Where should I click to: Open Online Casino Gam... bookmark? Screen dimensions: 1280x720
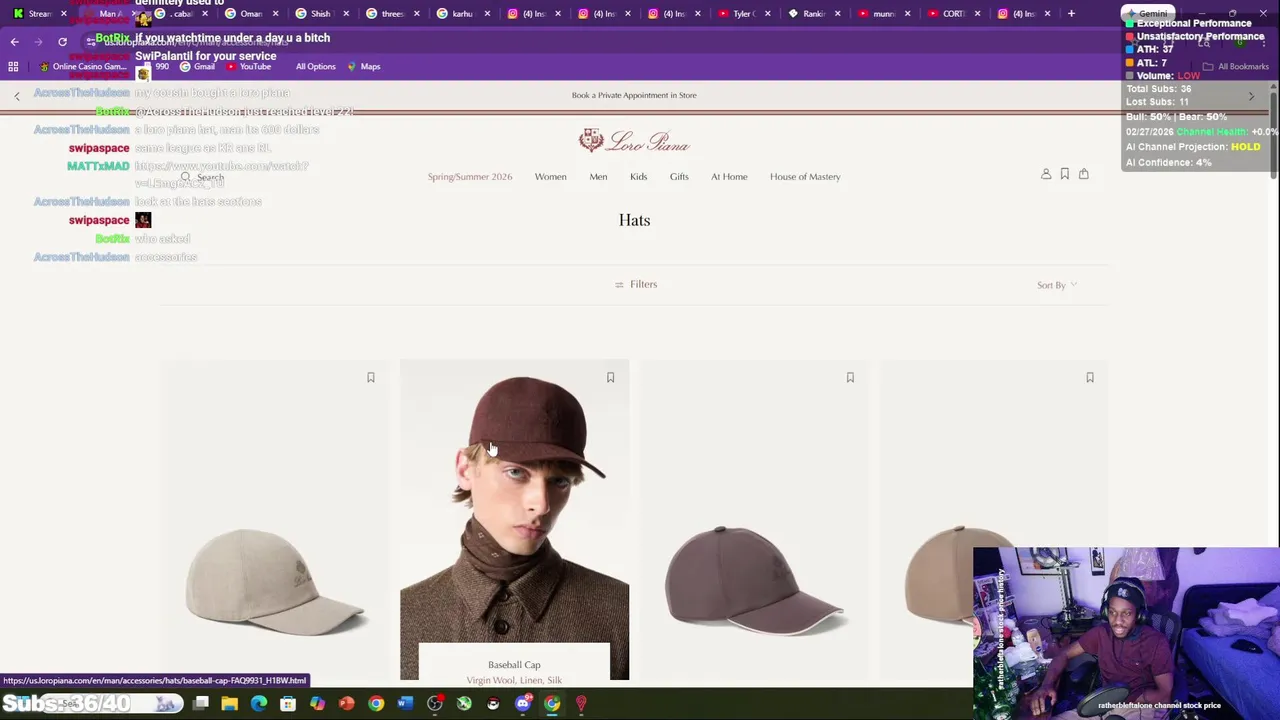click(x=83, y=67)
